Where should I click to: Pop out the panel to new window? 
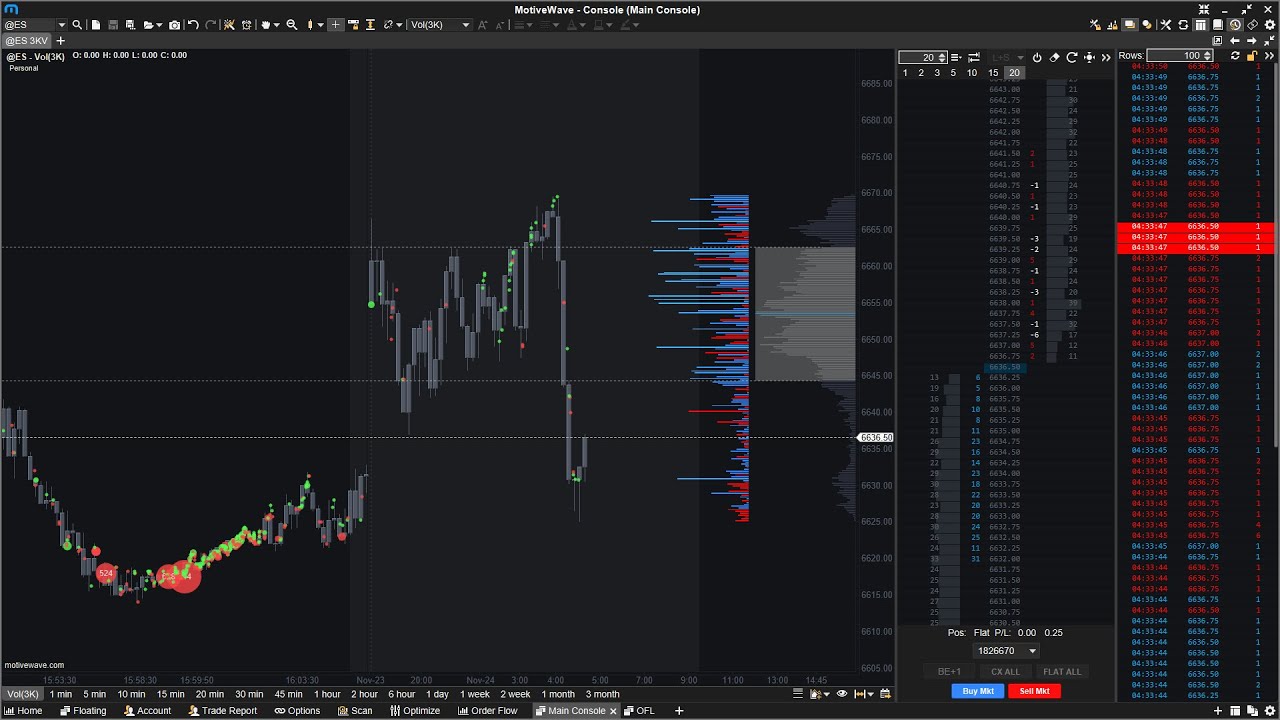pyautogui.click(x=1217, y=41)
